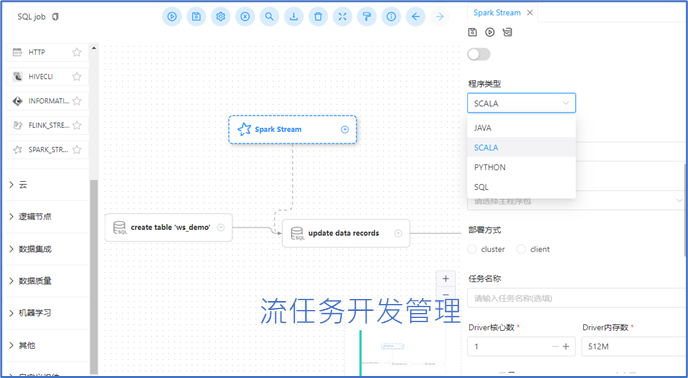Click the info icon in toolbar
688x378 pixels.
[391, 17]
